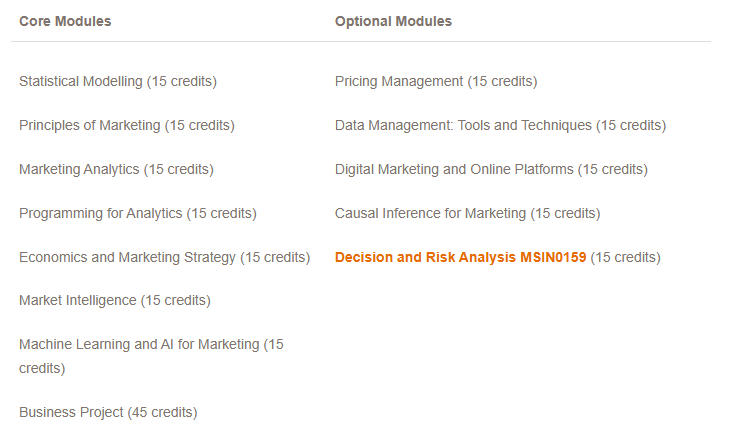Image resolution: width=731 pixels, height=440 pixels.
Task: Click the Optional Modules column header
Action: 393,21
